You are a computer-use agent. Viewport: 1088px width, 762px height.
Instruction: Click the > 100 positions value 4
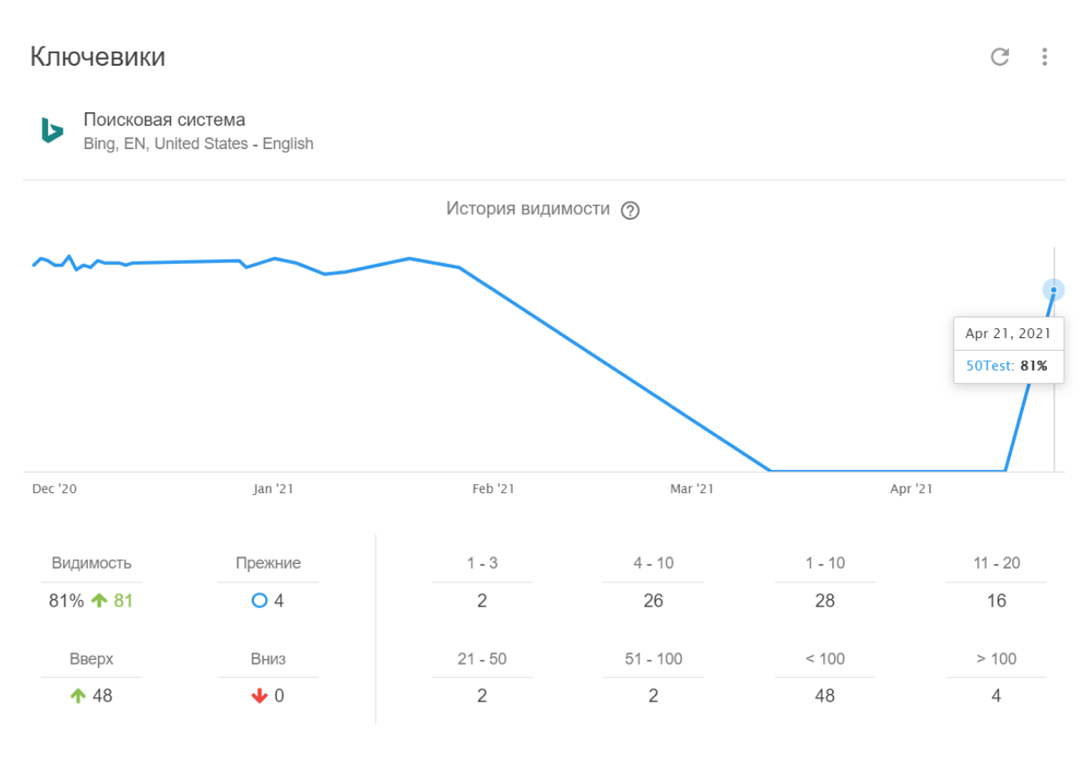pos(996,696)
